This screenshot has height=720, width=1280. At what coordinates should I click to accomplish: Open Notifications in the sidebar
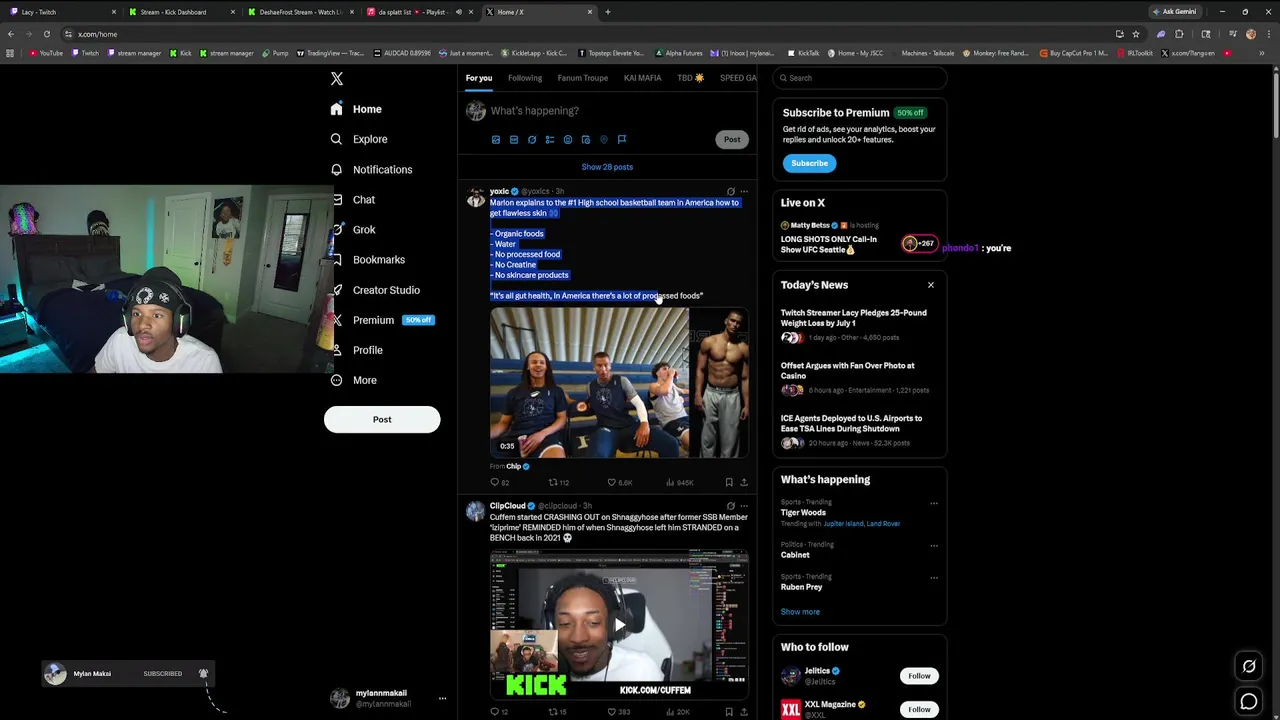point(371,169)
